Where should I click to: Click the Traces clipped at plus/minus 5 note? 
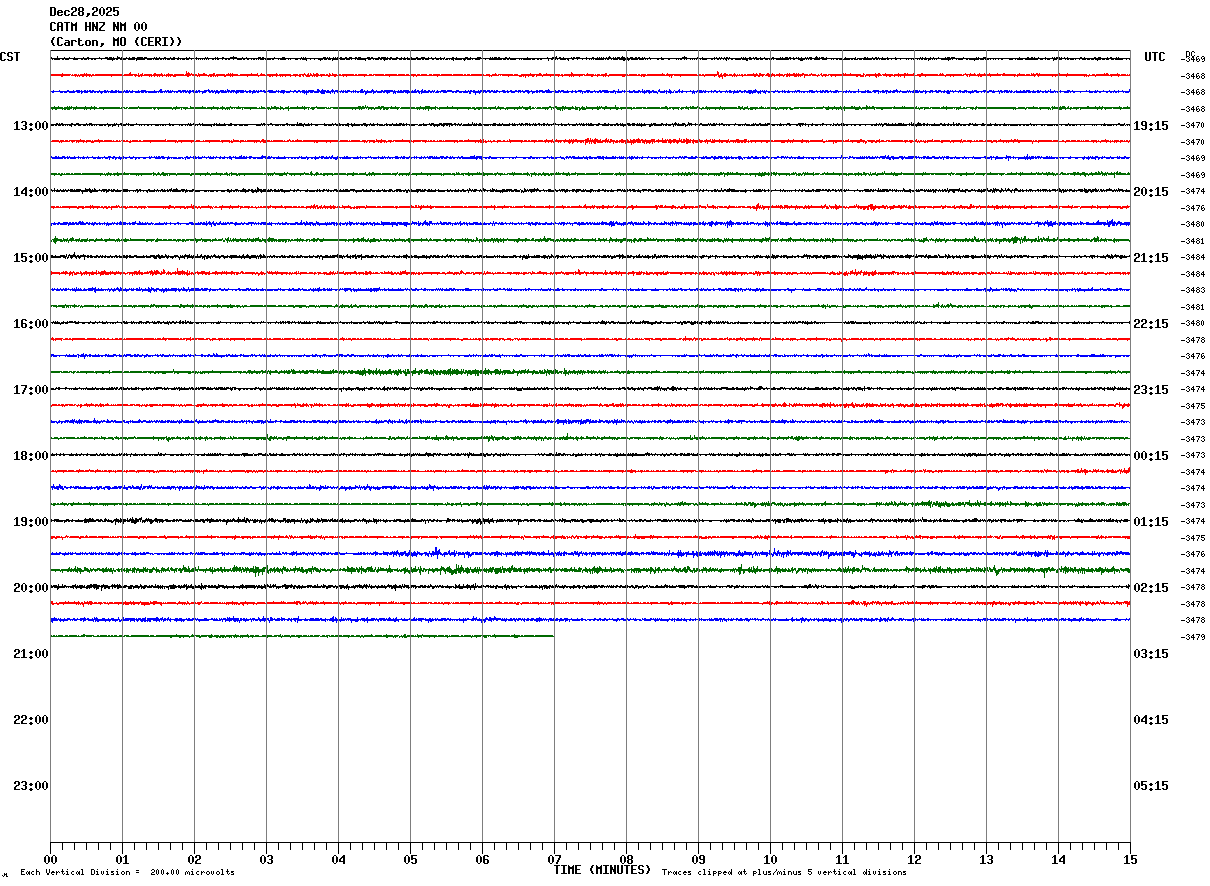pos(784,873)
